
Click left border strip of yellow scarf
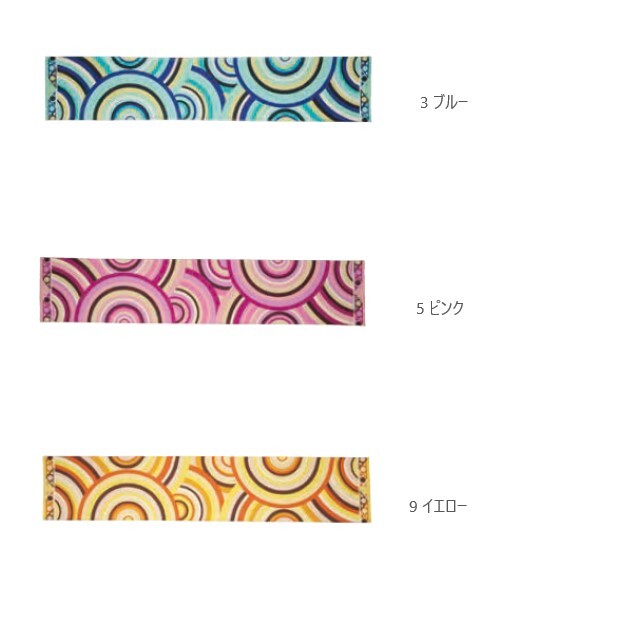pos(49,488)
